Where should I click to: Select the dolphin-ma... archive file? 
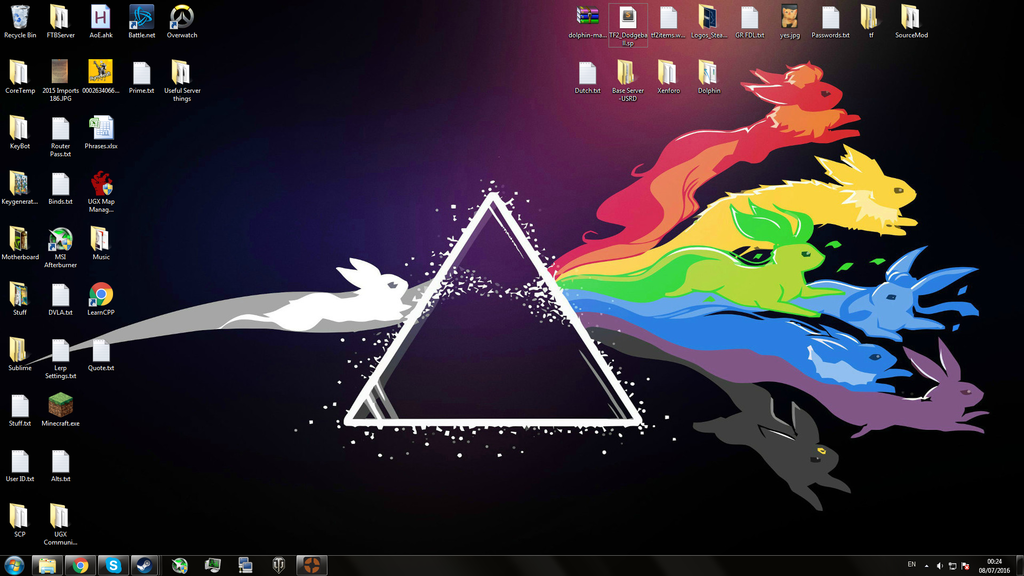tap(587, 22)
